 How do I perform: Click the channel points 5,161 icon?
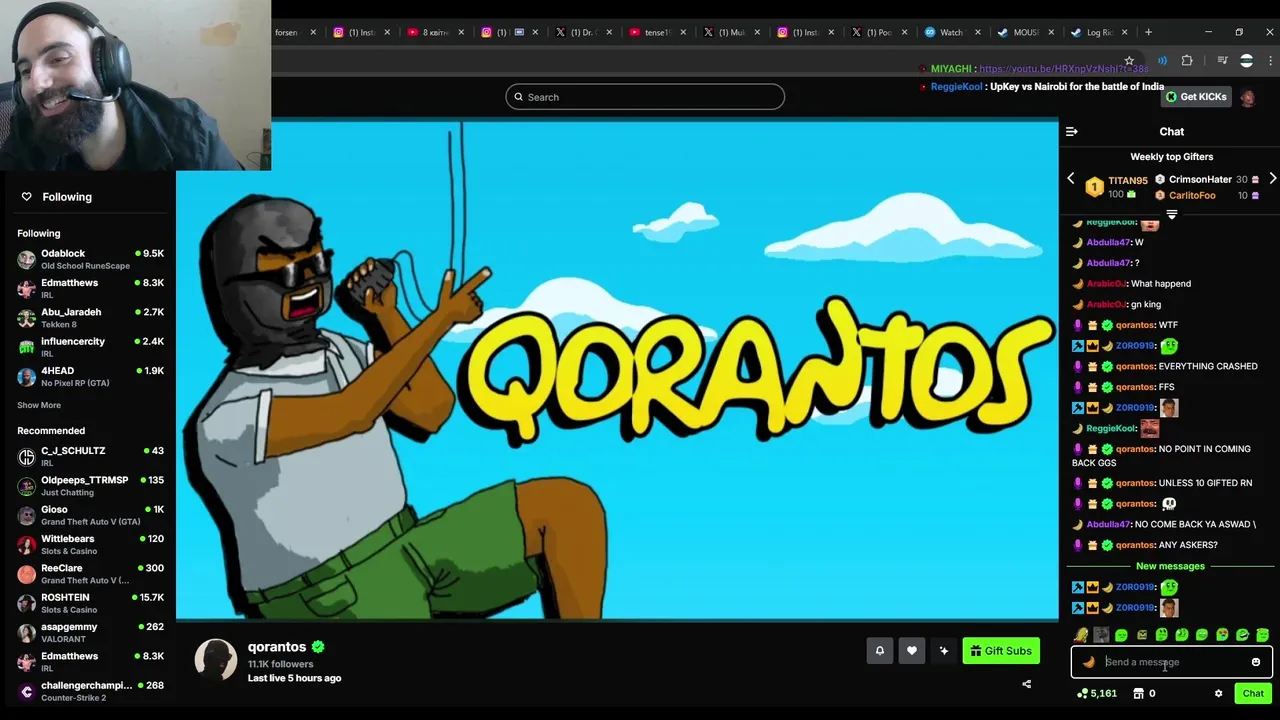tap(1083, 693)
